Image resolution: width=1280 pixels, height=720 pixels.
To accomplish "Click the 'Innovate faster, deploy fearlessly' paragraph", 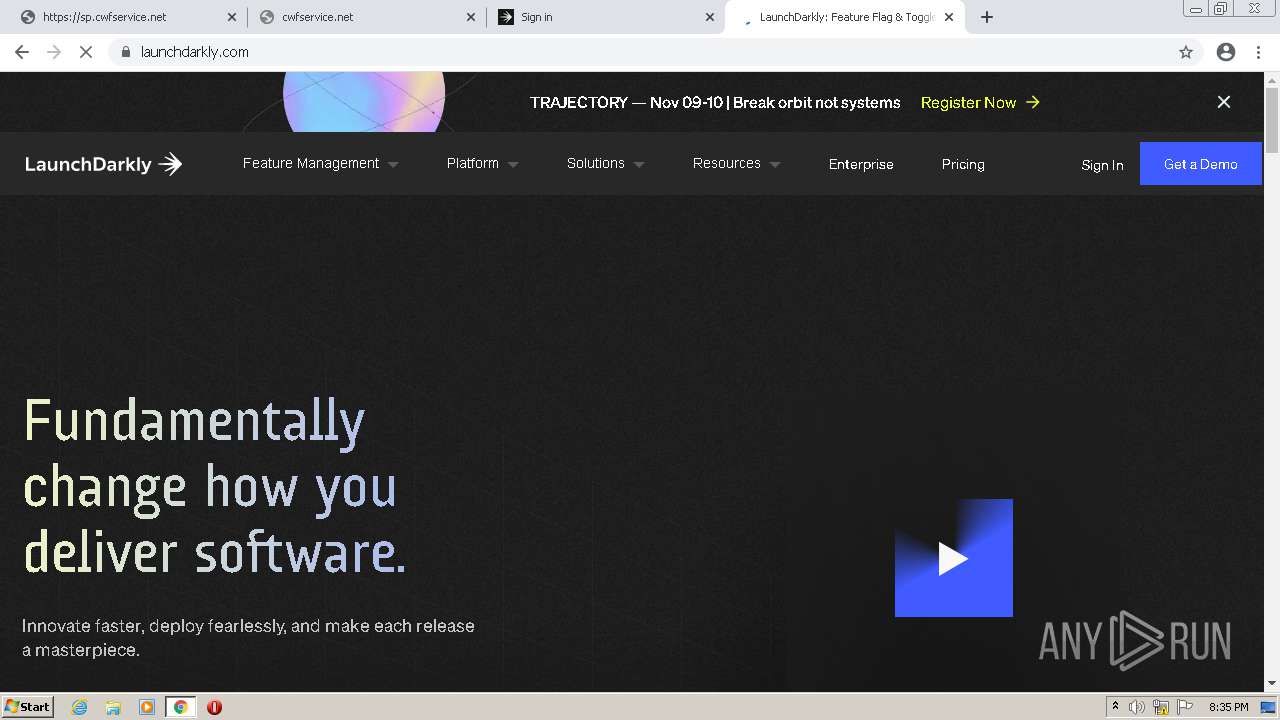I will (x=248, y=638).
